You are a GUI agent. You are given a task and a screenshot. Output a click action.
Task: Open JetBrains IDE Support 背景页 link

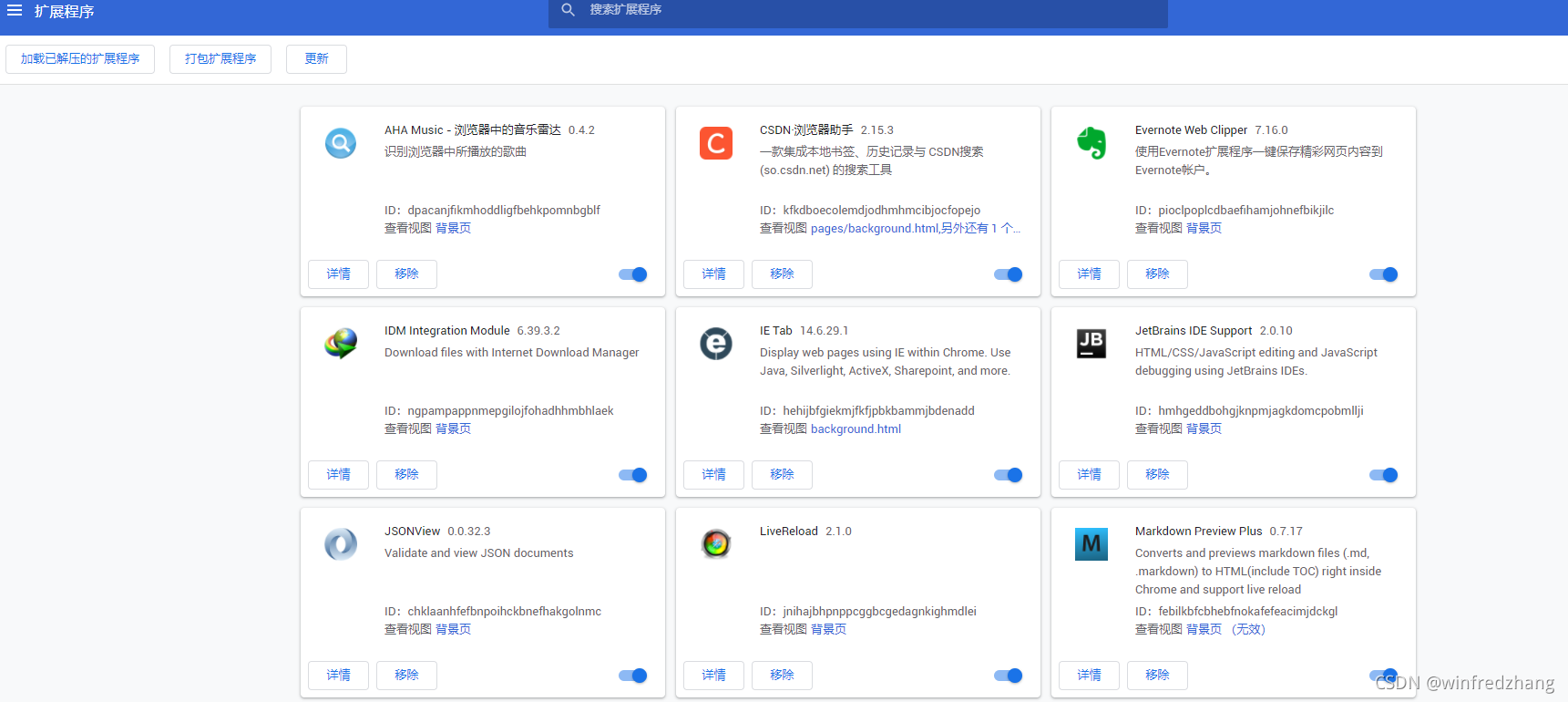pos(1204,429)
